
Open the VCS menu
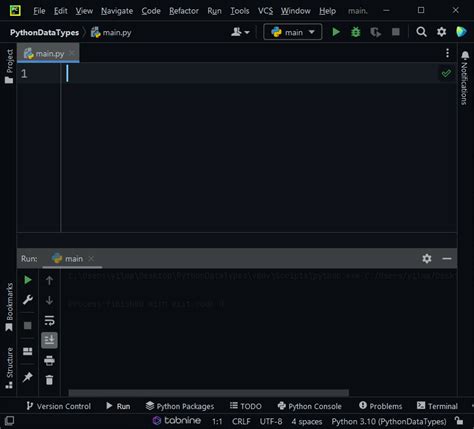click(x=265, y=11)
